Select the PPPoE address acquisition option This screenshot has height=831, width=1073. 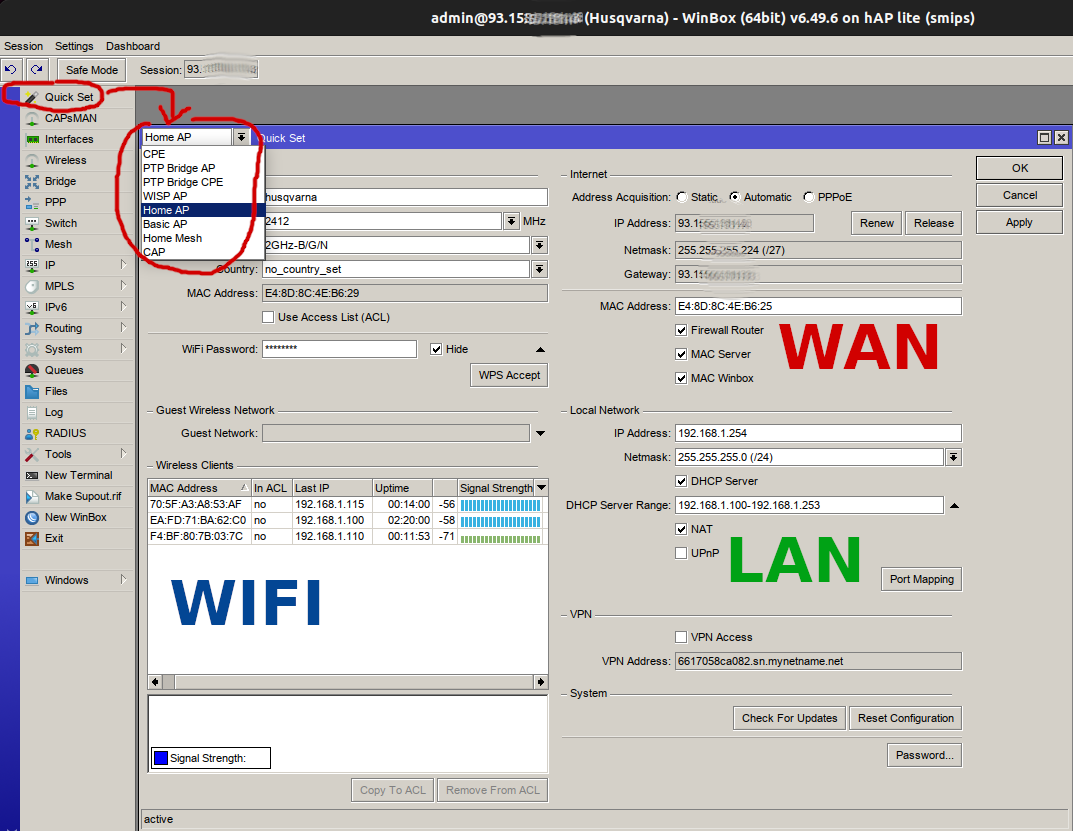tap(809, 197)
